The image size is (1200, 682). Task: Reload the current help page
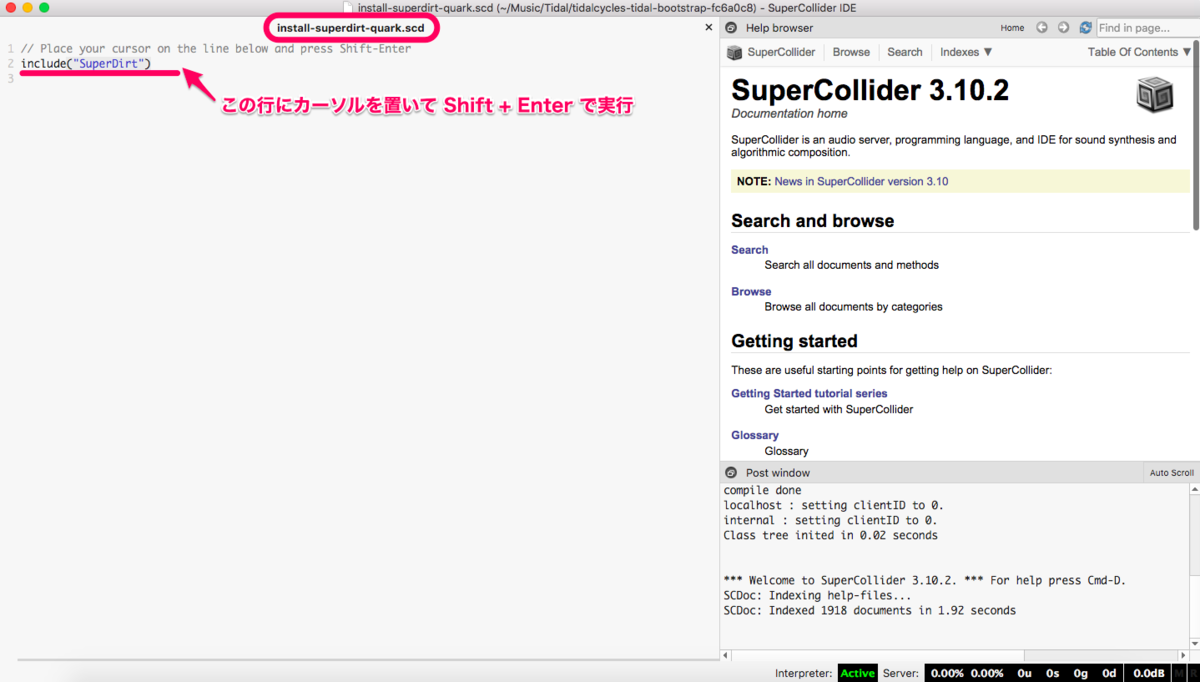pyautogui.click(x=1085, y=28)
